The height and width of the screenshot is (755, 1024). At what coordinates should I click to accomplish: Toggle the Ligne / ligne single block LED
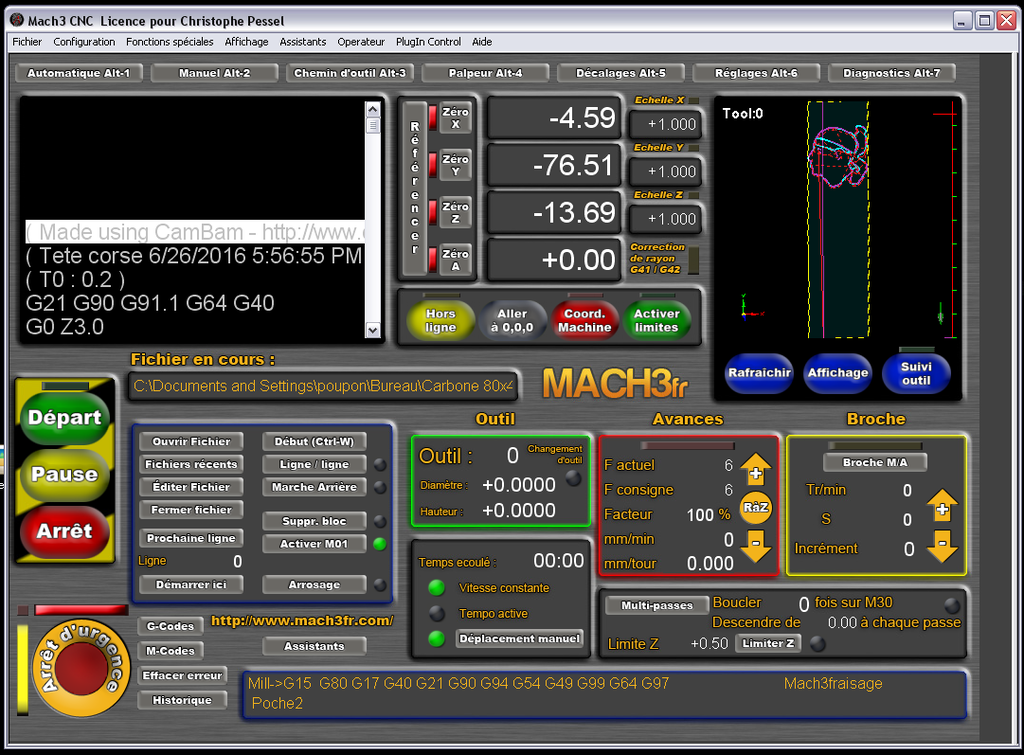coord(379,465)
